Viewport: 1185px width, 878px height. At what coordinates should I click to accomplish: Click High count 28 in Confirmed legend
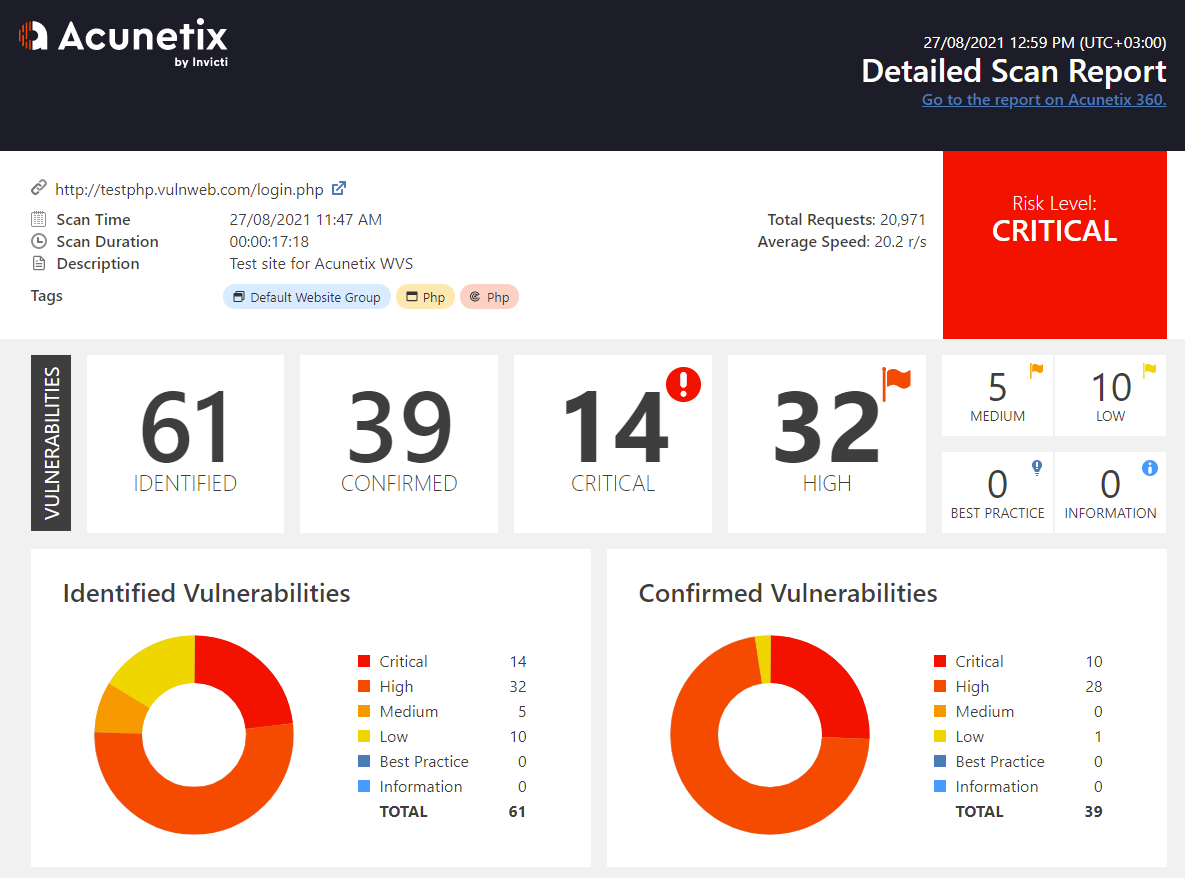pyautogui.click(x=1094, y=686)
